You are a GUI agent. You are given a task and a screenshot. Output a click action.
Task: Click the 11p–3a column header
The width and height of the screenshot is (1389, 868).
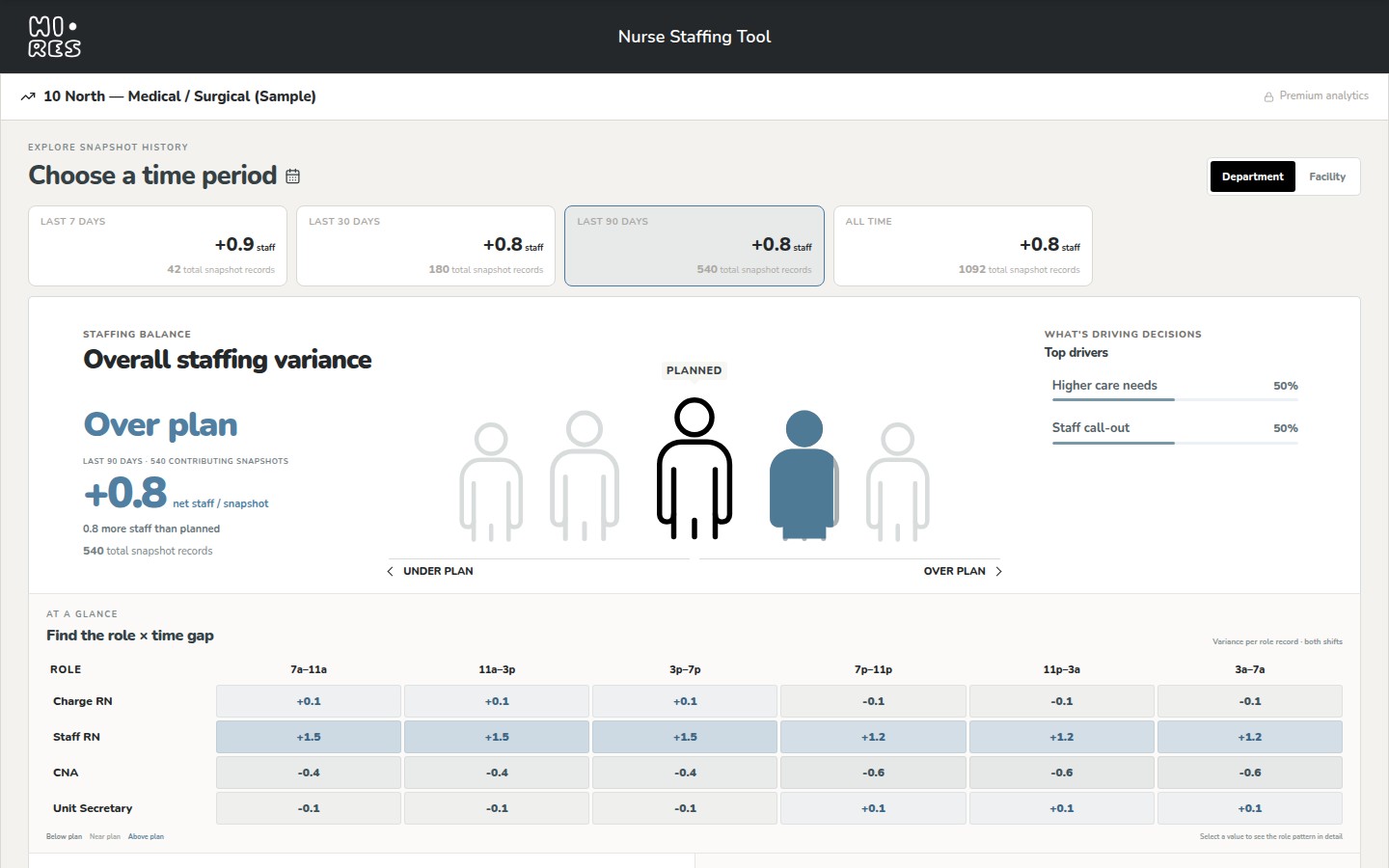[1061, 669]
